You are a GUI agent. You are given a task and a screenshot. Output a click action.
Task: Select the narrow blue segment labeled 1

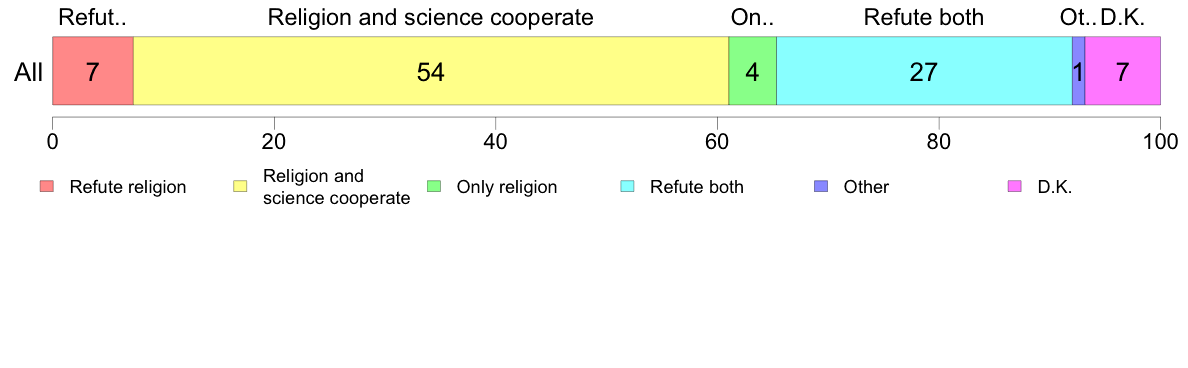[x=1078, y=70]
